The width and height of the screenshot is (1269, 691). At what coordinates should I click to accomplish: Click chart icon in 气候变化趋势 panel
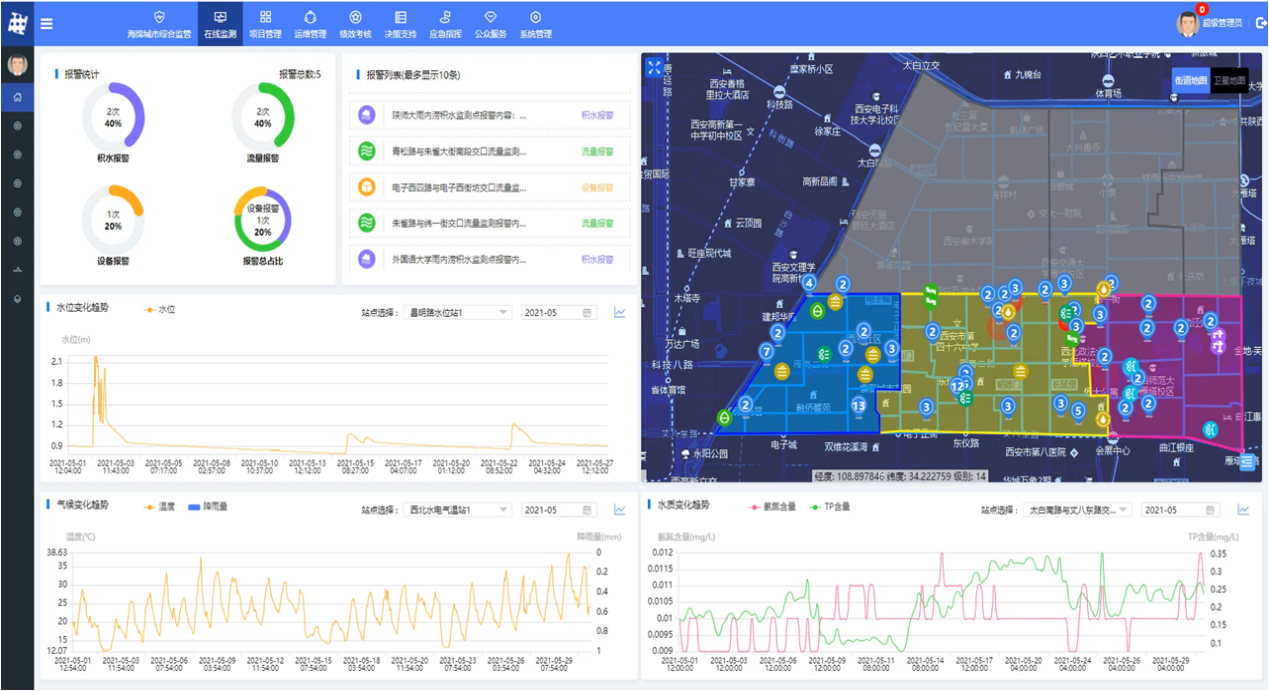[620, 510]
